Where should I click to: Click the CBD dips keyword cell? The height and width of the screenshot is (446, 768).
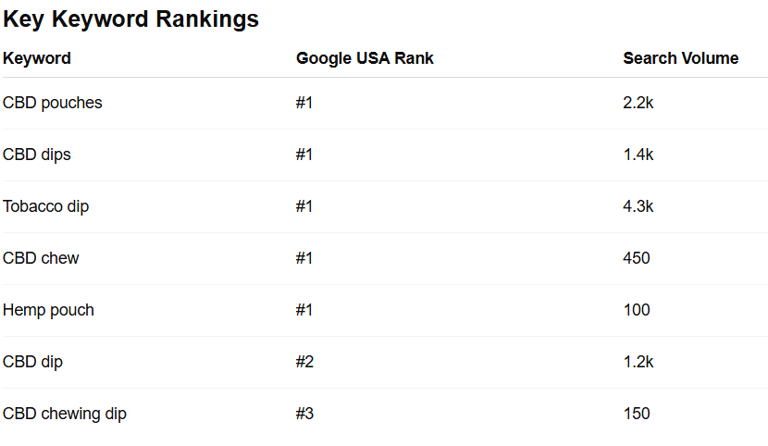coord(37,155)
